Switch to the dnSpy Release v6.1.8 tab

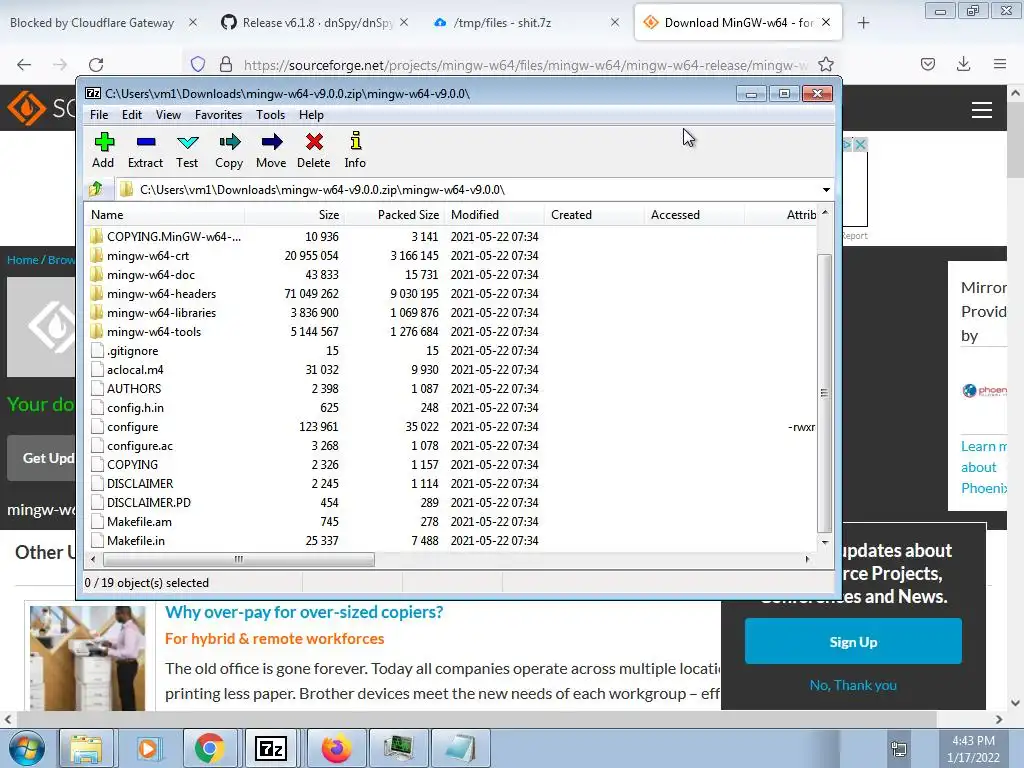pyautogui.click(x=317, y=23)
